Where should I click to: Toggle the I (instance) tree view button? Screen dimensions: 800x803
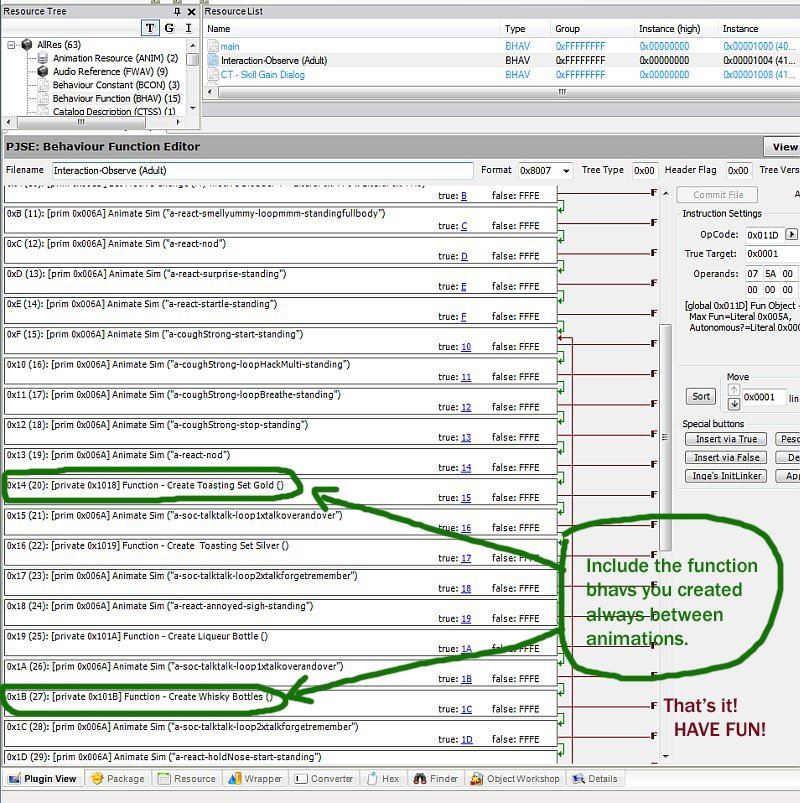[188, 28]
